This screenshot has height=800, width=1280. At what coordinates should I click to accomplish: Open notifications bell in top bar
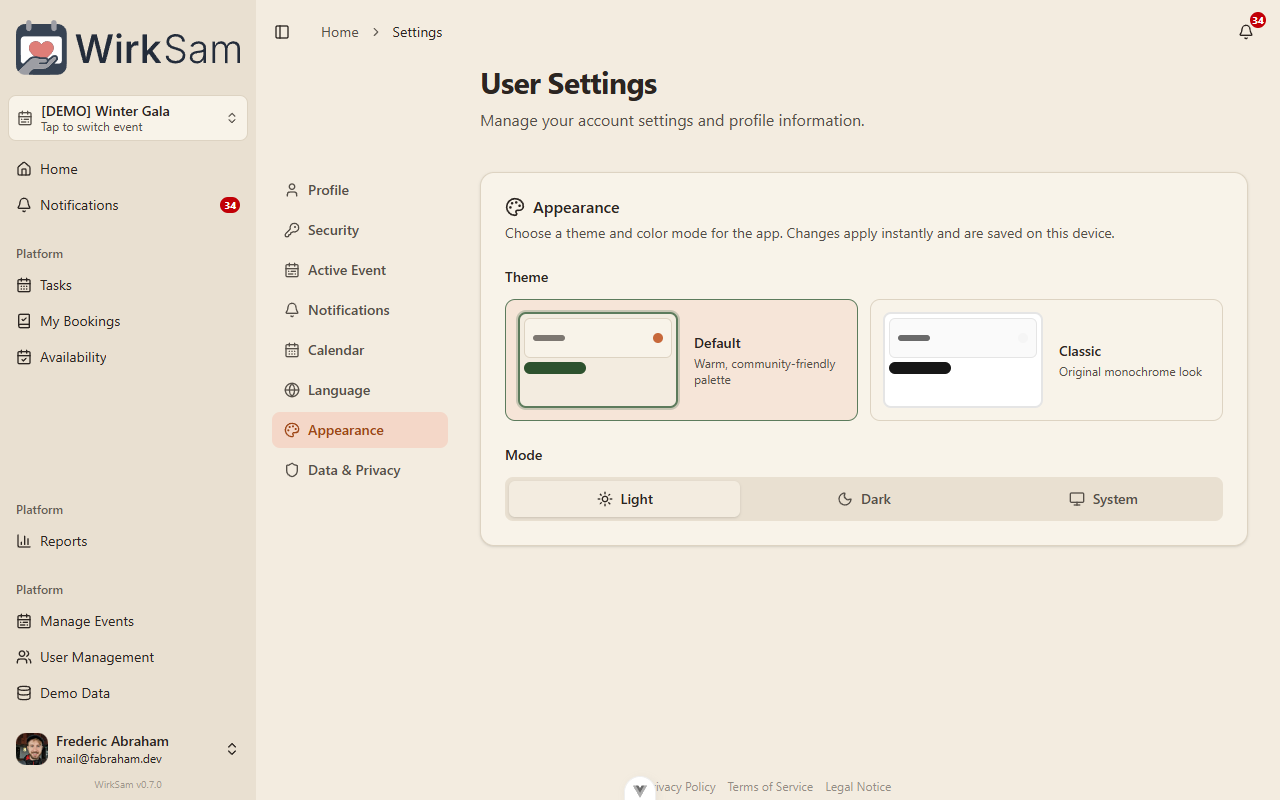(x=1246, y=32)
